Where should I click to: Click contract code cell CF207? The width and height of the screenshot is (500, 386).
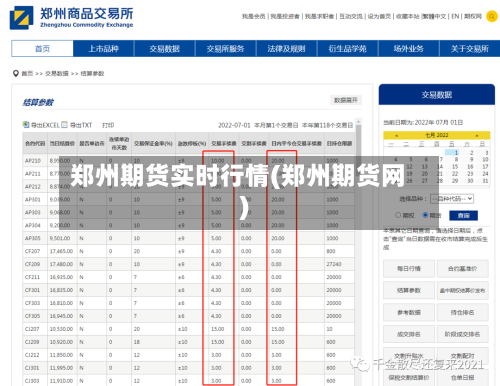32,251
